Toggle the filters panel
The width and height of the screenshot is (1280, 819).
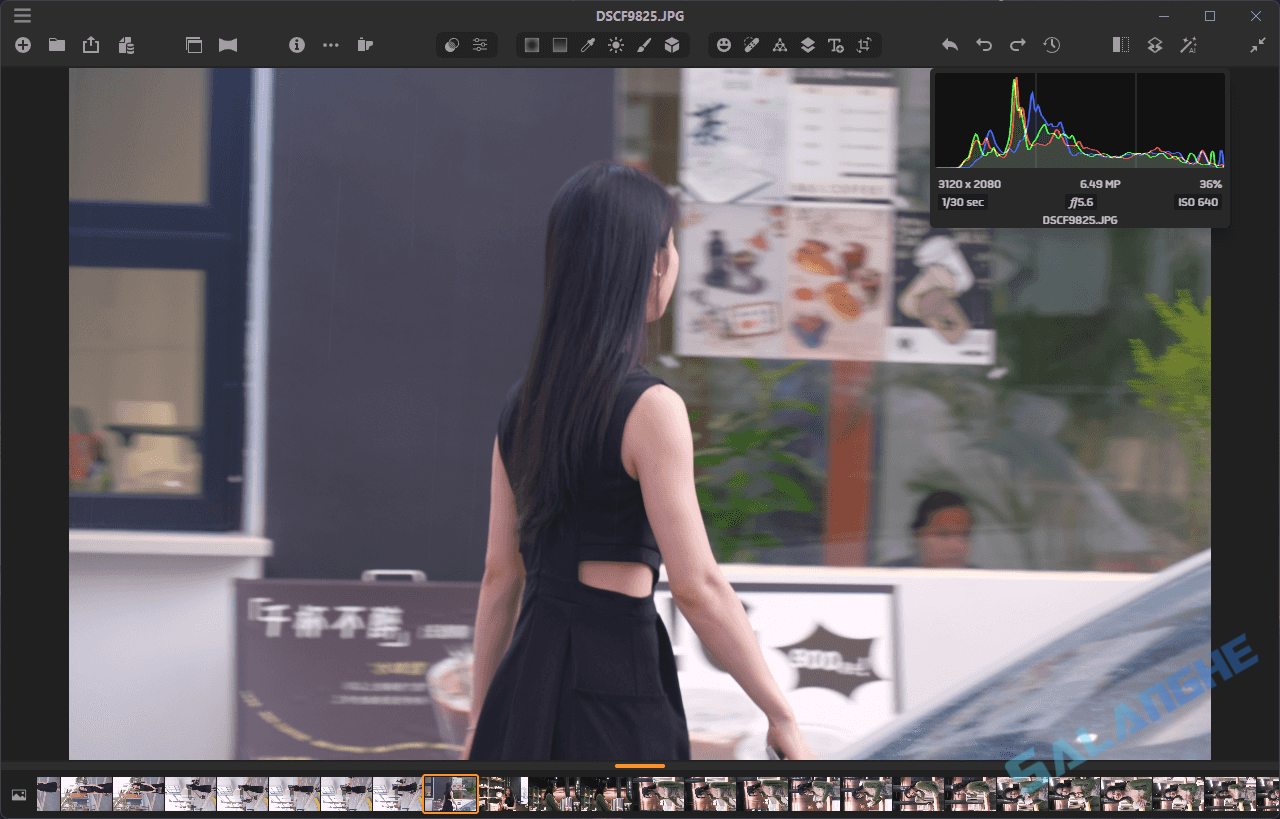click(451, 44)
